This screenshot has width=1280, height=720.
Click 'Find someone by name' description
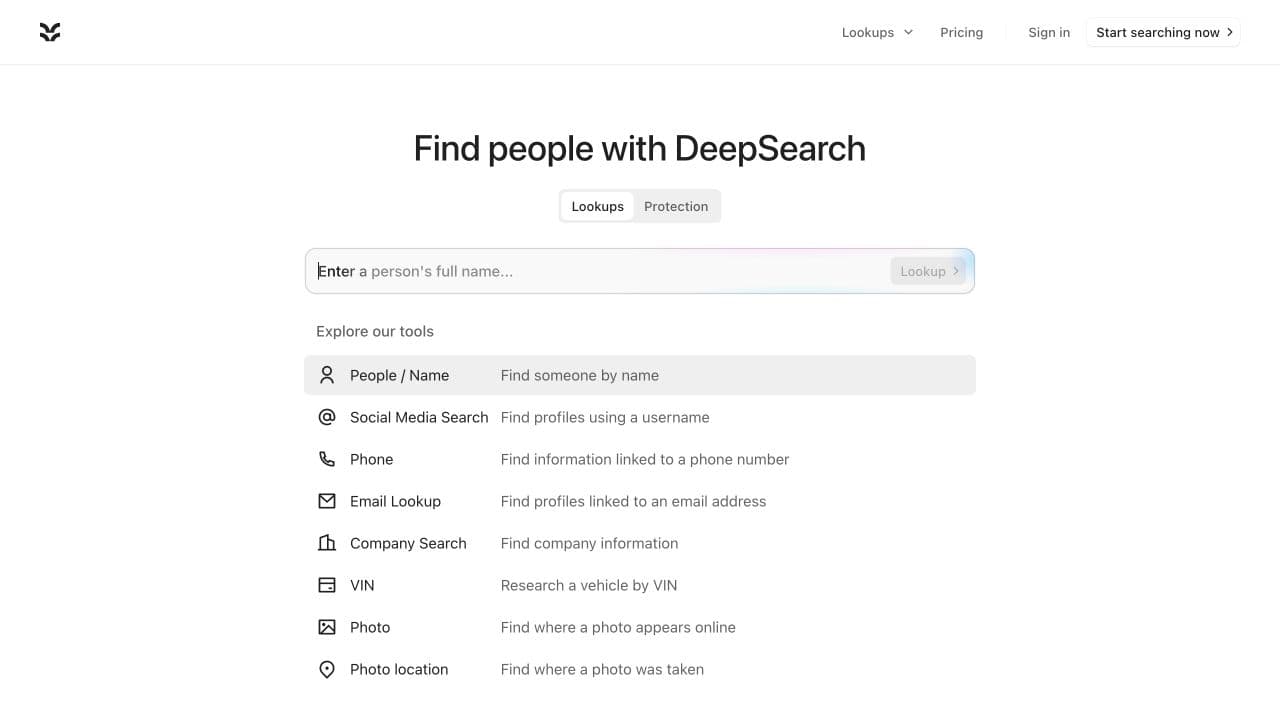(580, 375)
